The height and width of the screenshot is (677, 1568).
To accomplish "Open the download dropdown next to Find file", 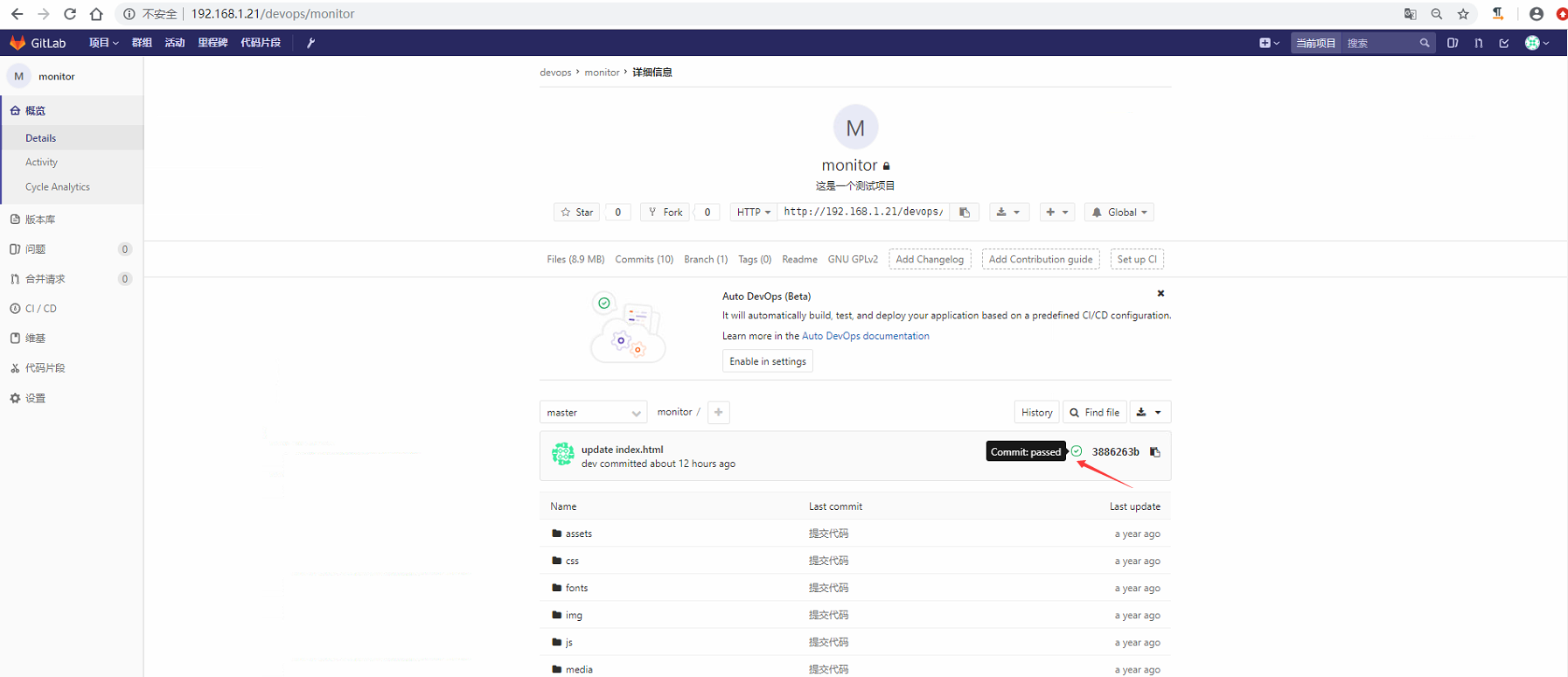I will [x=1149, y=412].
